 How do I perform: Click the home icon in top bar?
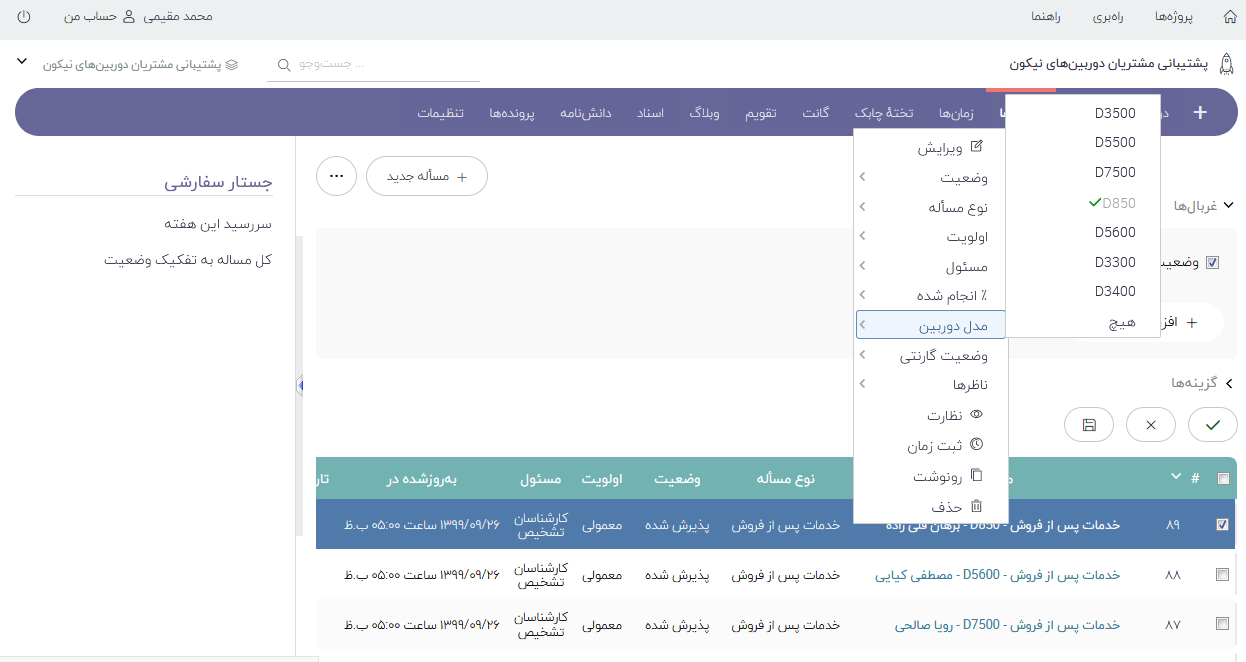[x=1229, y=17]
